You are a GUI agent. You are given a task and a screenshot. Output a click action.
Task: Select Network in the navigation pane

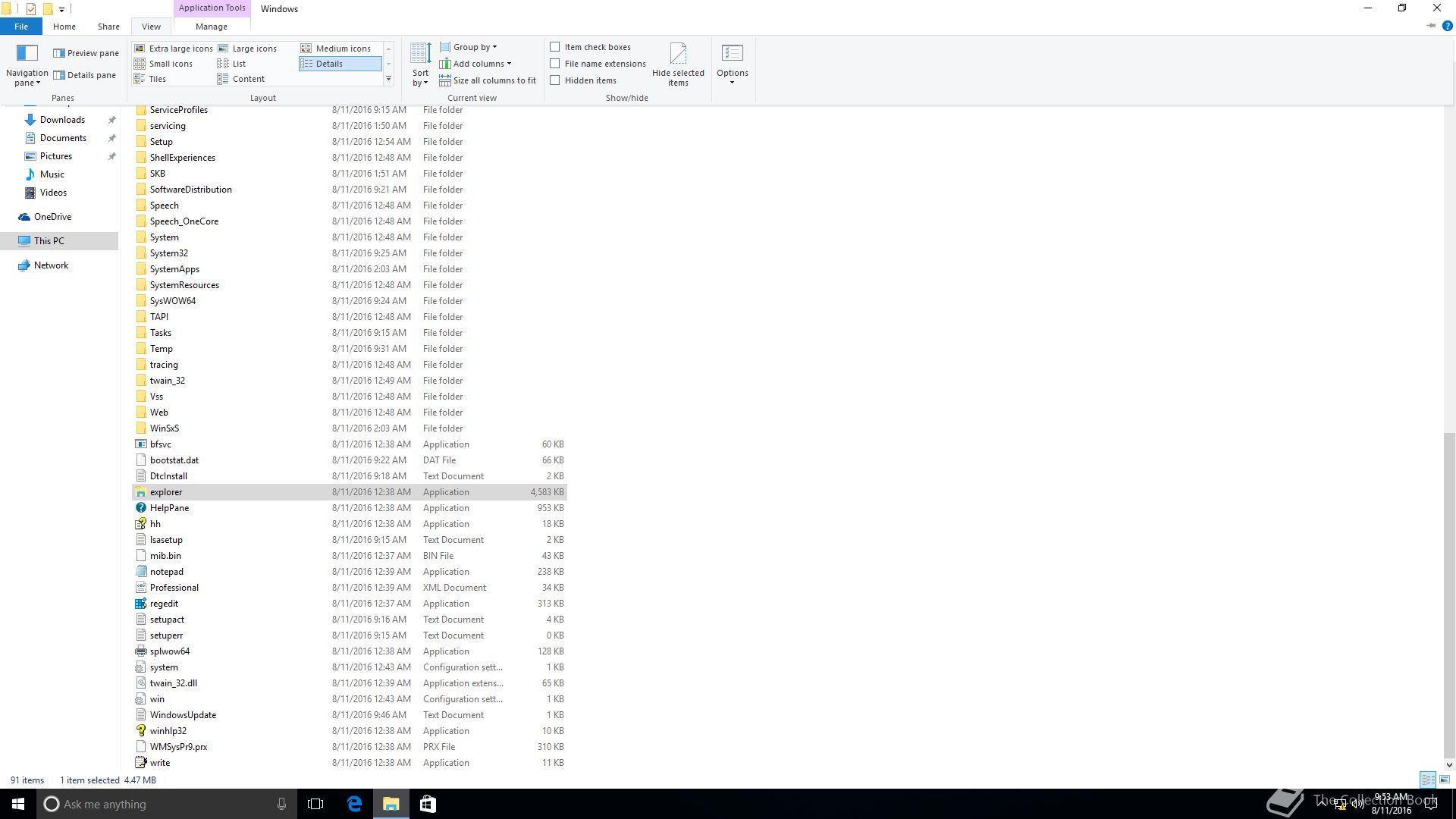(51, 265)
